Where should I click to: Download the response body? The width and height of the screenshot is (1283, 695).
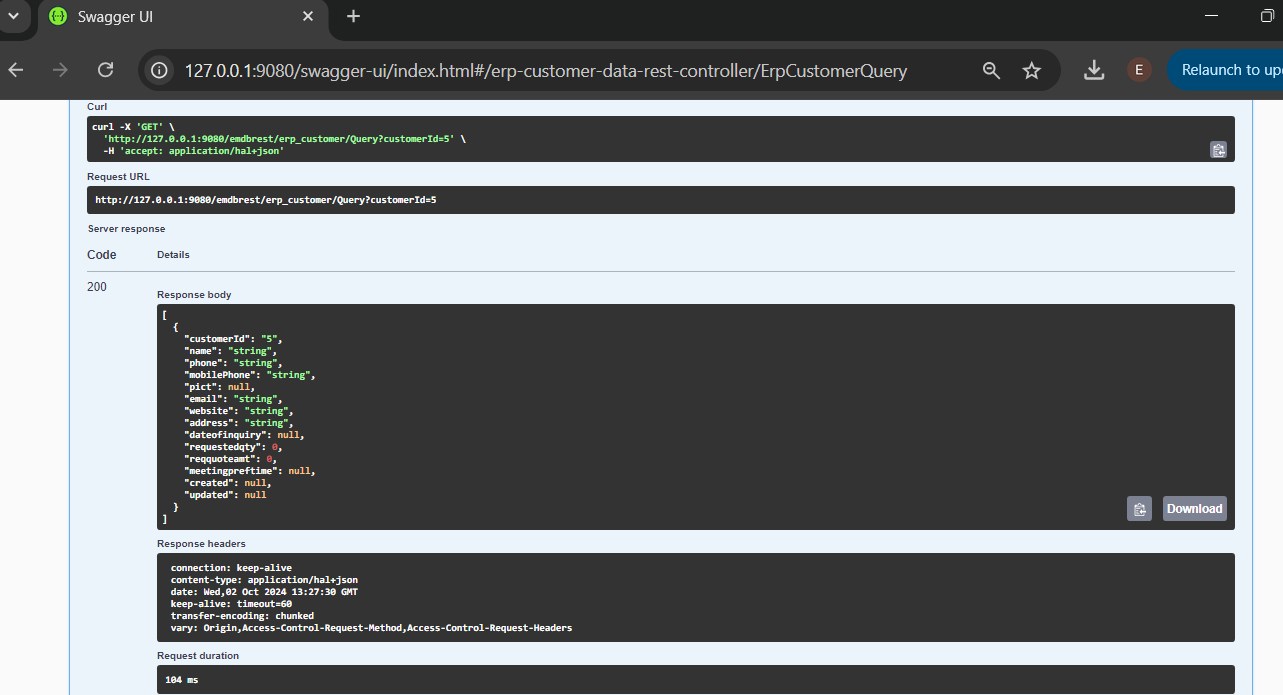click(1194, 508)
